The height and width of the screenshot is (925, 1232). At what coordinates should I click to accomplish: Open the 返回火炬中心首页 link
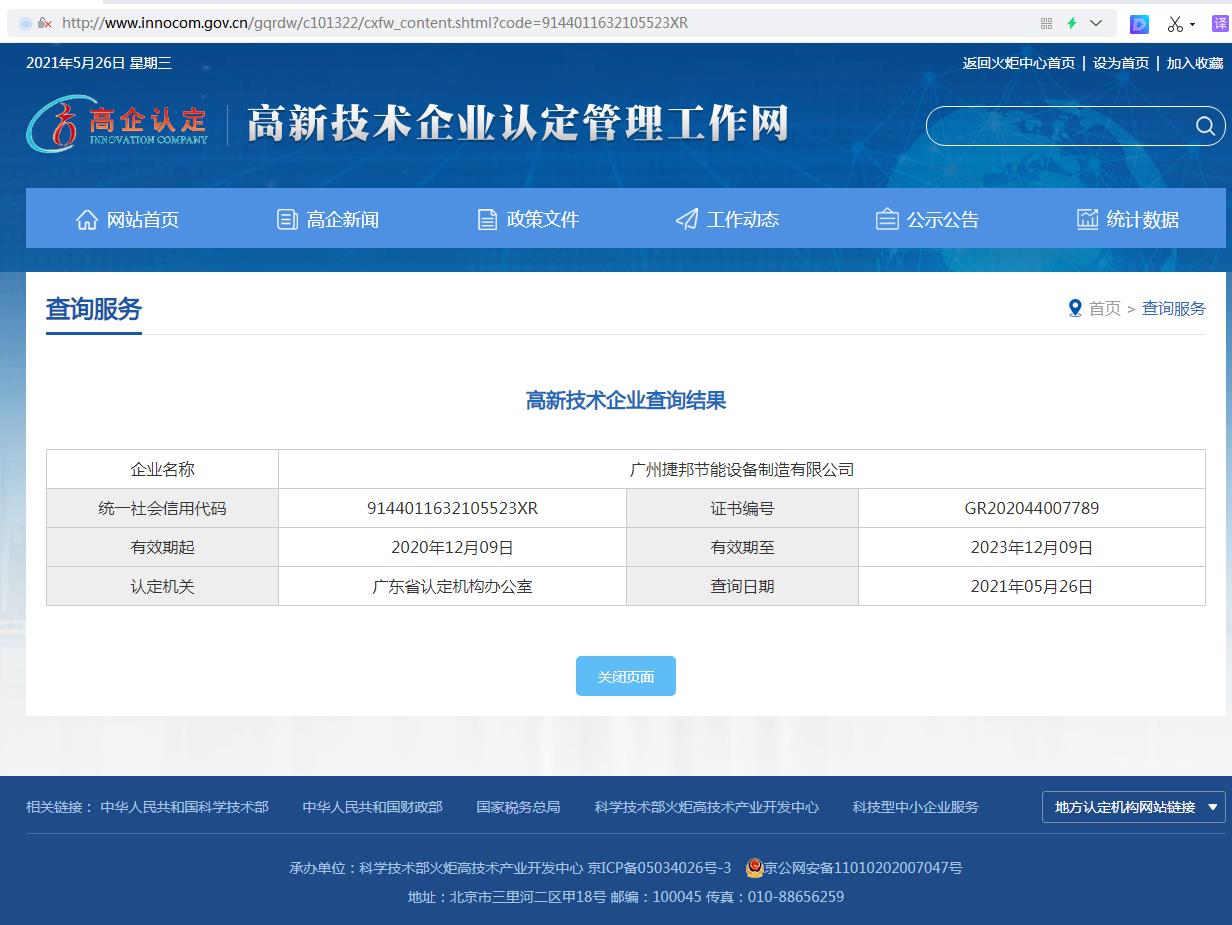tap(1018, 62)
